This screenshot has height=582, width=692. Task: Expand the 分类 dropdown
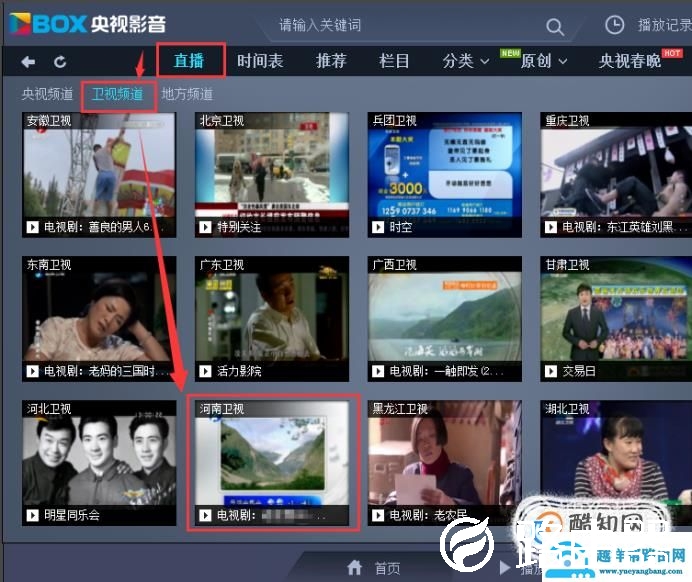[x=466, y=61]
